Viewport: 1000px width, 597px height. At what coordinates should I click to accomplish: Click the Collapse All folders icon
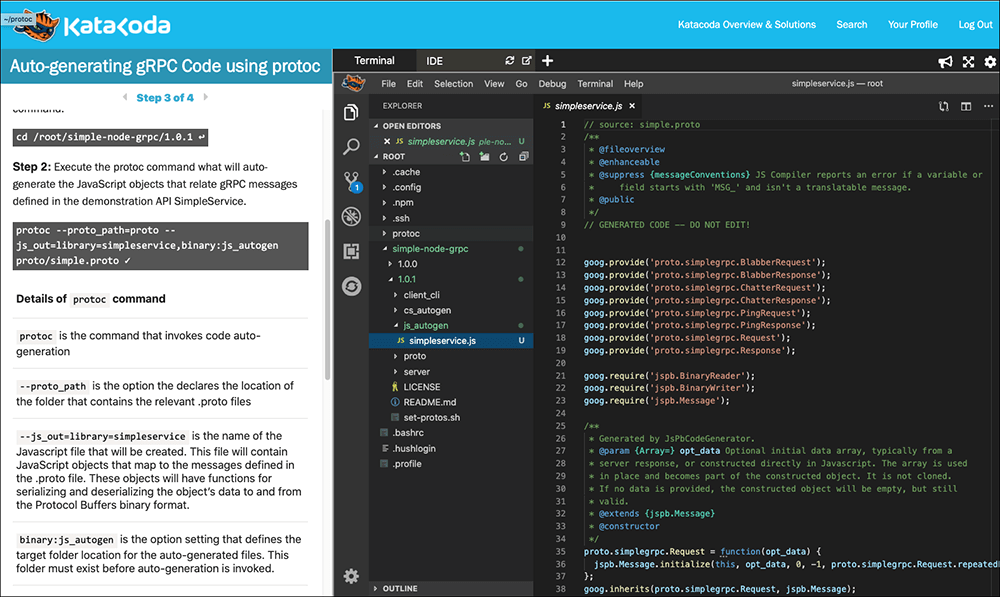(x=524, y=156)
